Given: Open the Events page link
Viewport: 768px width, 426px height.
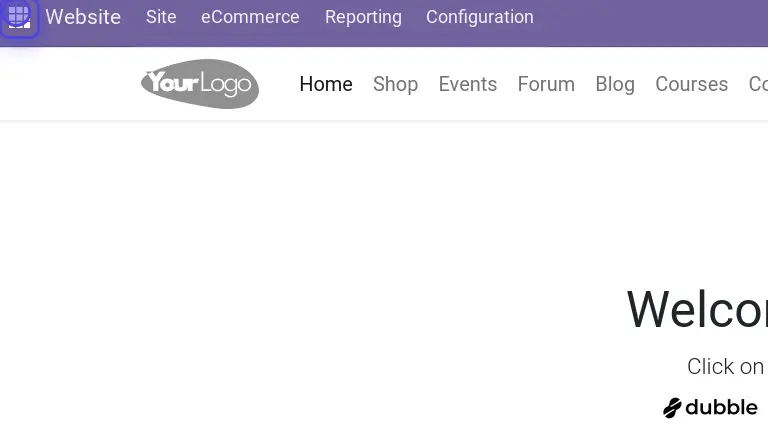Looking at the screenshot, I should point(467,84).
